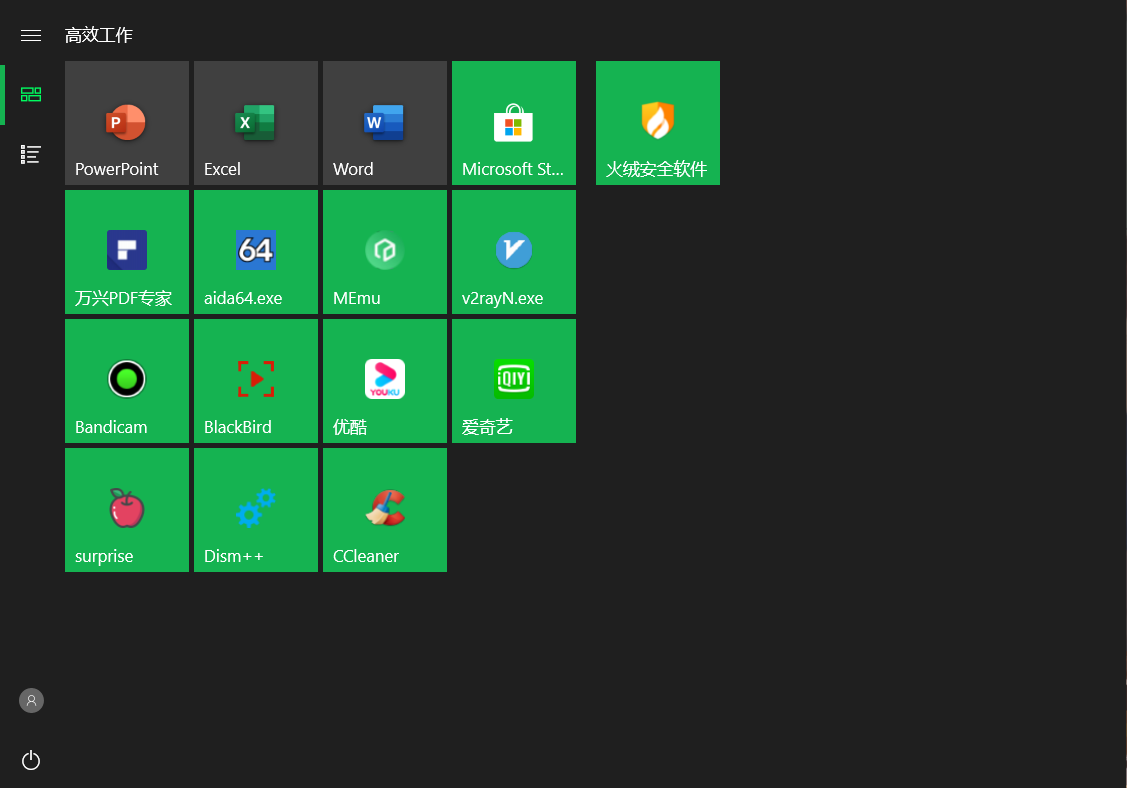Switch to all apps list view
Image resolution: width=1127 pixels, height=788 pixels.
point(31,154)
